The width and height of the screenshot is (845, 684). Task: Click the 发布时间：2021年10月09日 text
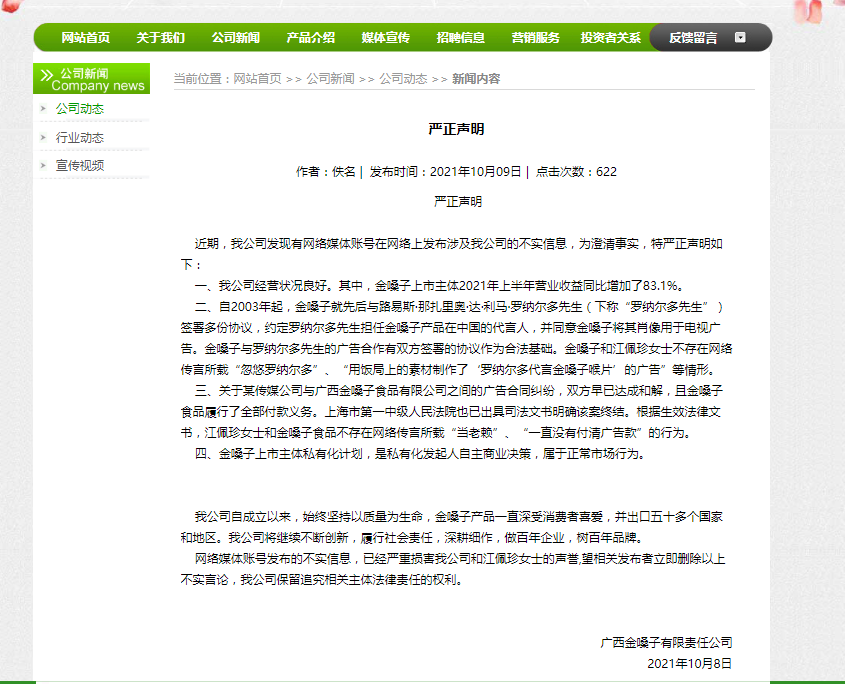coord(445,172)
